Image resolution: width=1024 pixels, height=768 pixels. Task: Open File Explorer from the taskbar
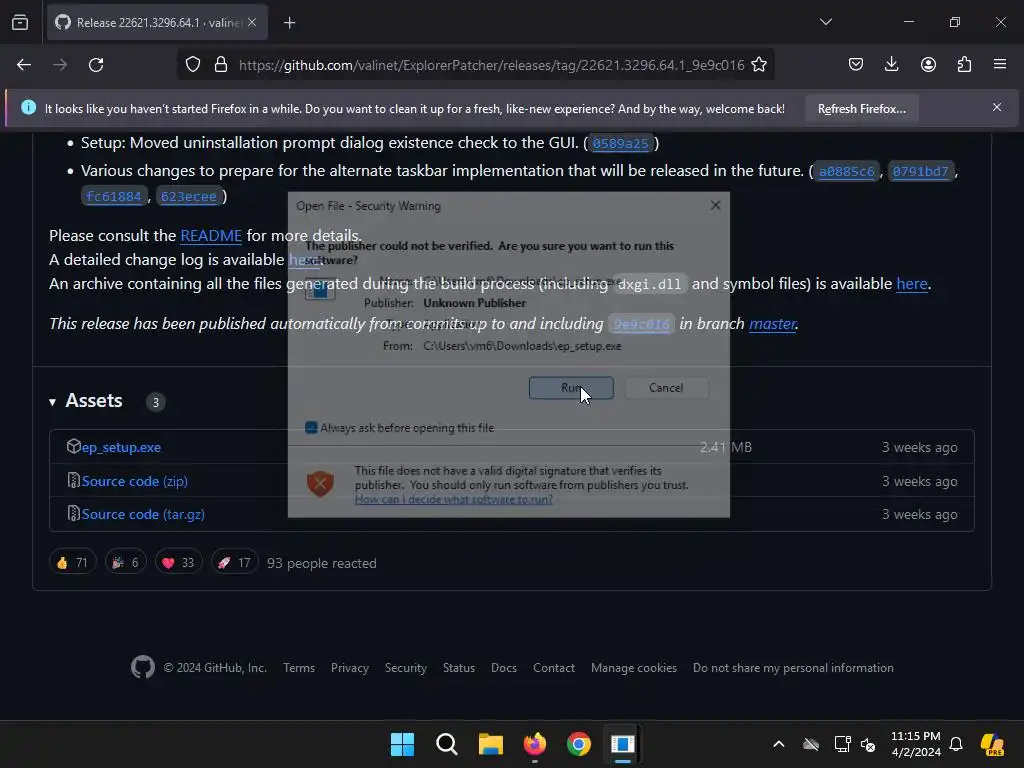(490, 744)
